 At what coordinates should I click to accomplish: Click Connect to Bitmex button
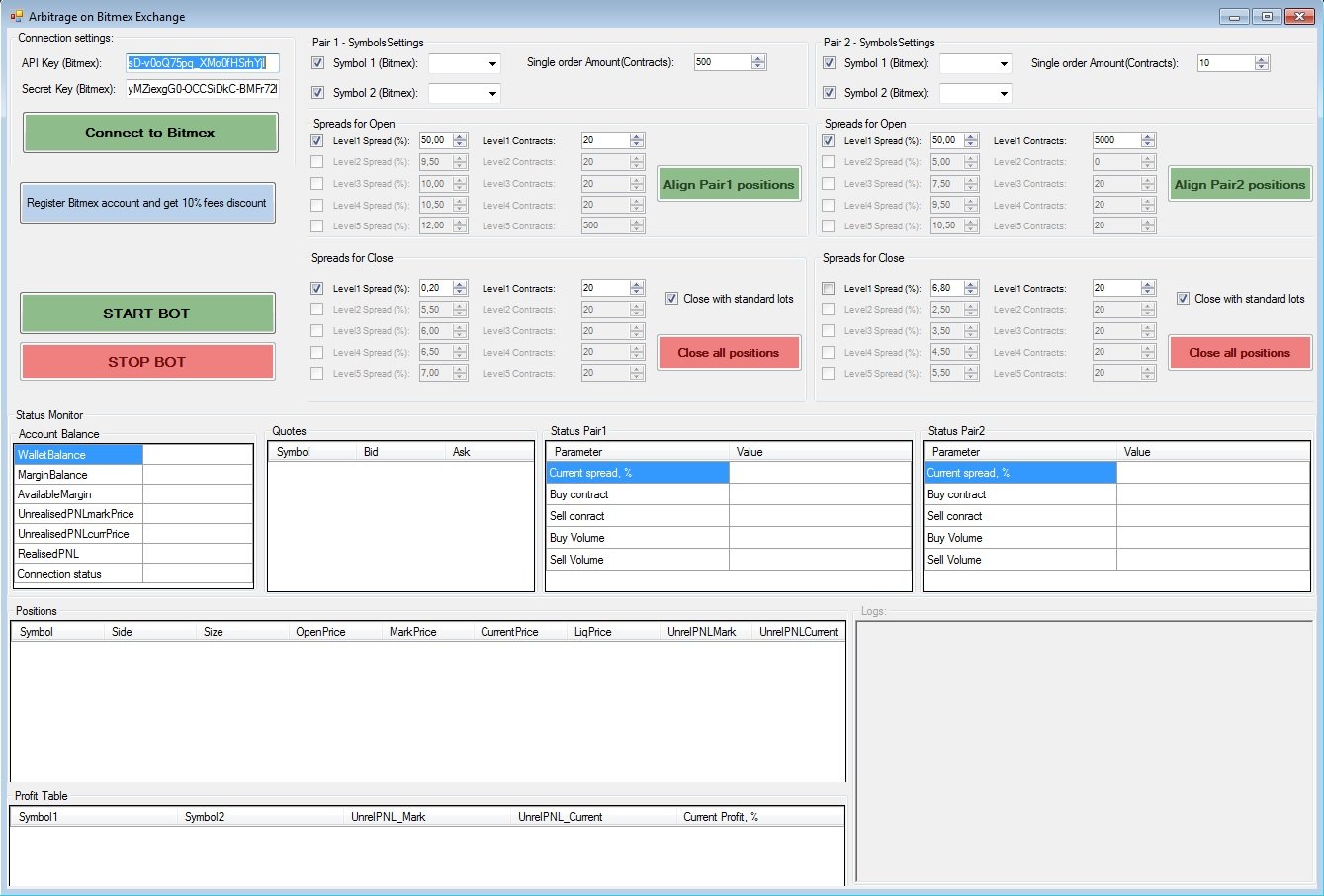point(150,133)
